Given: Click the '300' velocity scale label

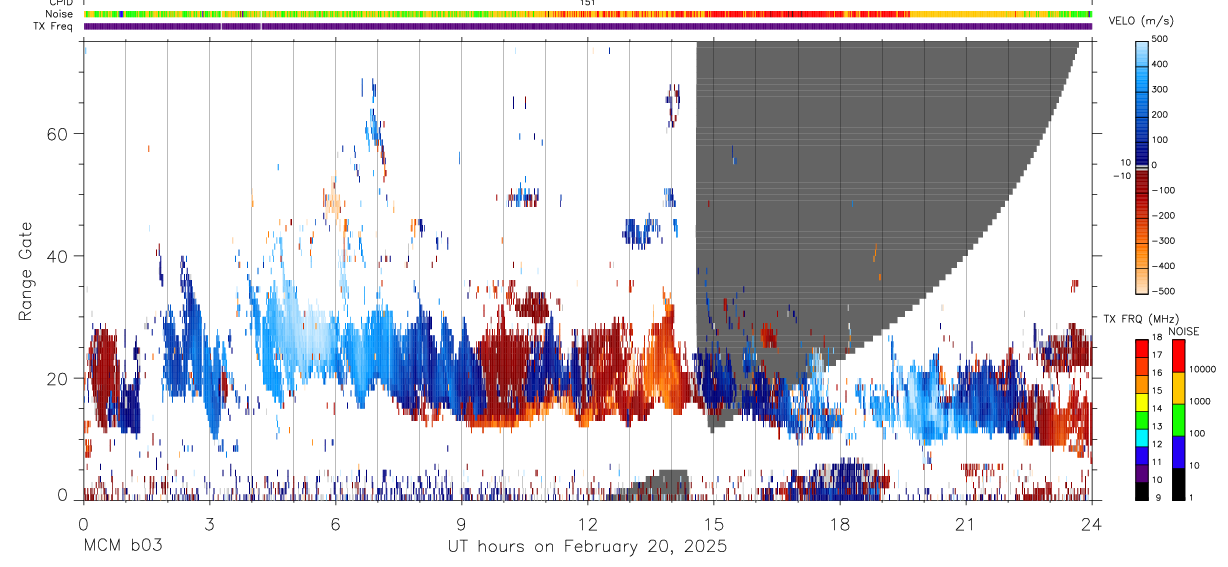Looking at the screenshot, I should pos(1161,89).
